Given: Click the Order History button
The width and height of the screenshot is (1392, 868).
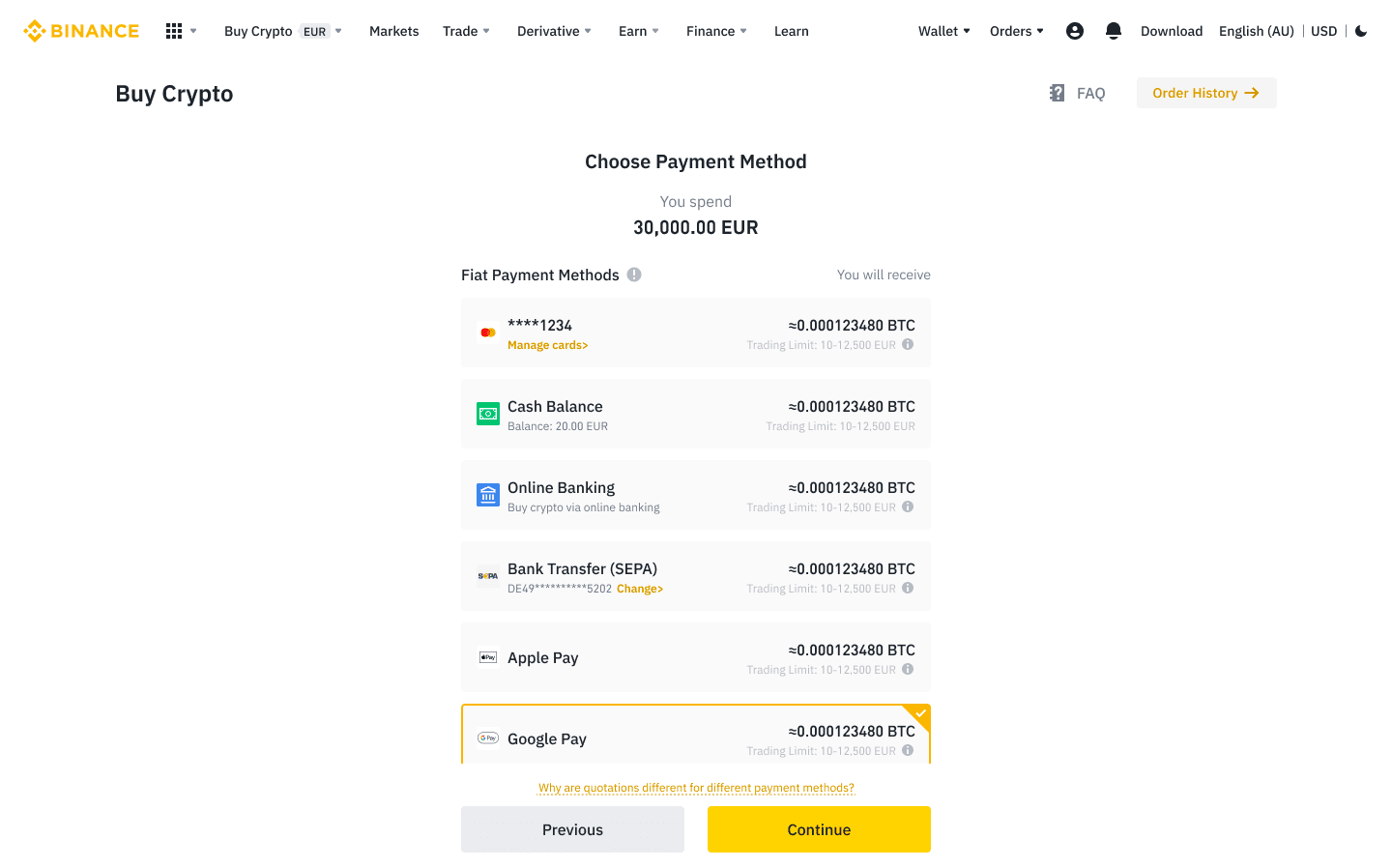Looking at the screenshot, I should 1206,93.
